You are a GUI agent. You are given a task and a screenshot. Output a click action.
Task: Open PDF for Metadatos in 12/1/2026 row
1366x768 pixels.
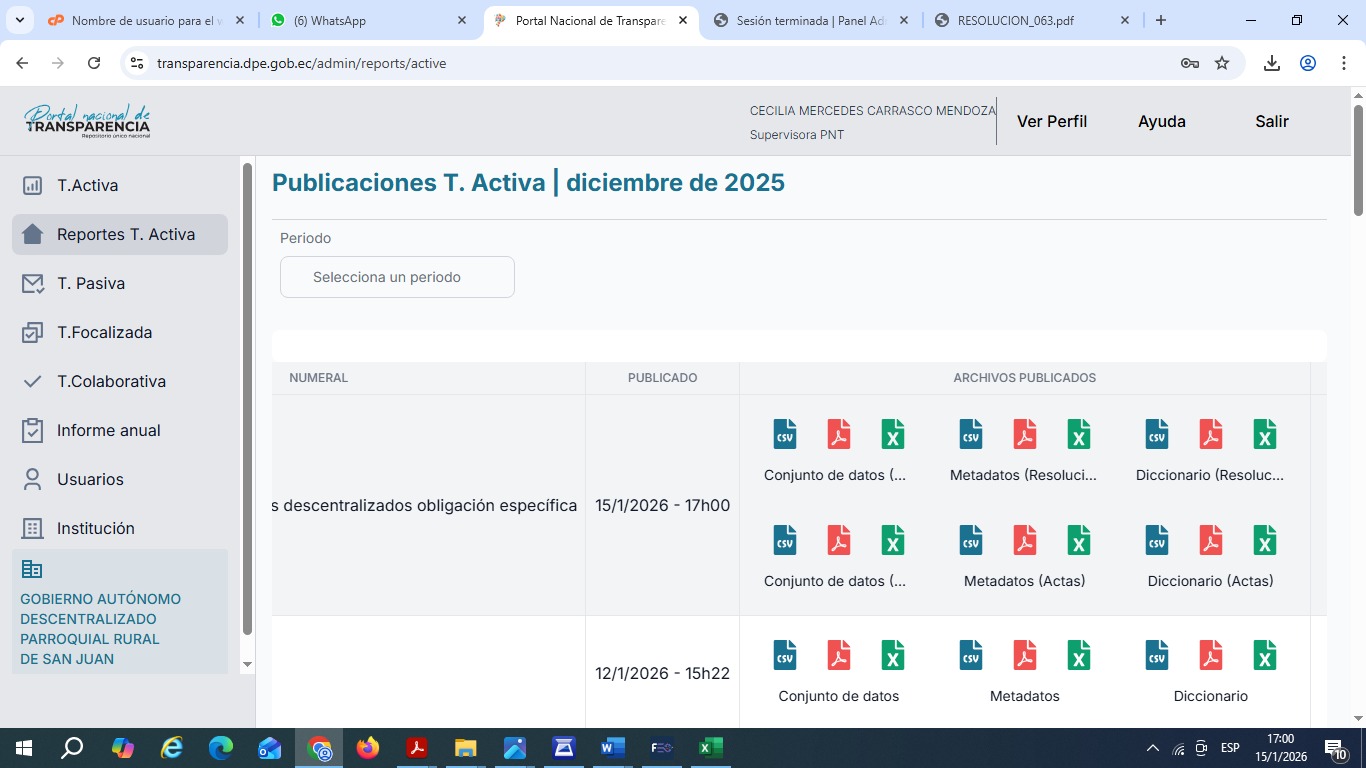[1025, 655]
